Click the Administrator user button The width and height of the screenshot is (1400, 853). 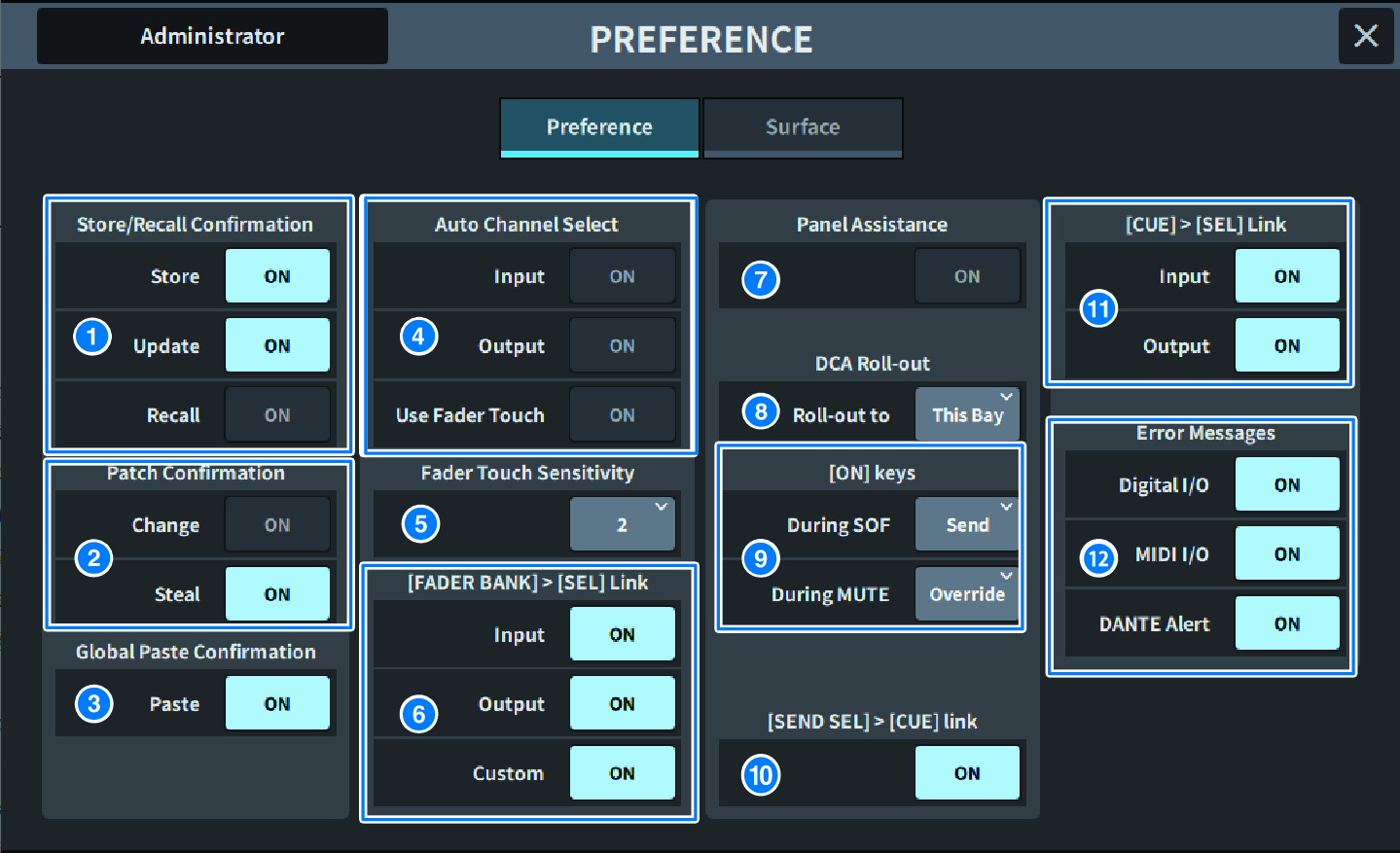pyautogui.click(x=212, y=37)
